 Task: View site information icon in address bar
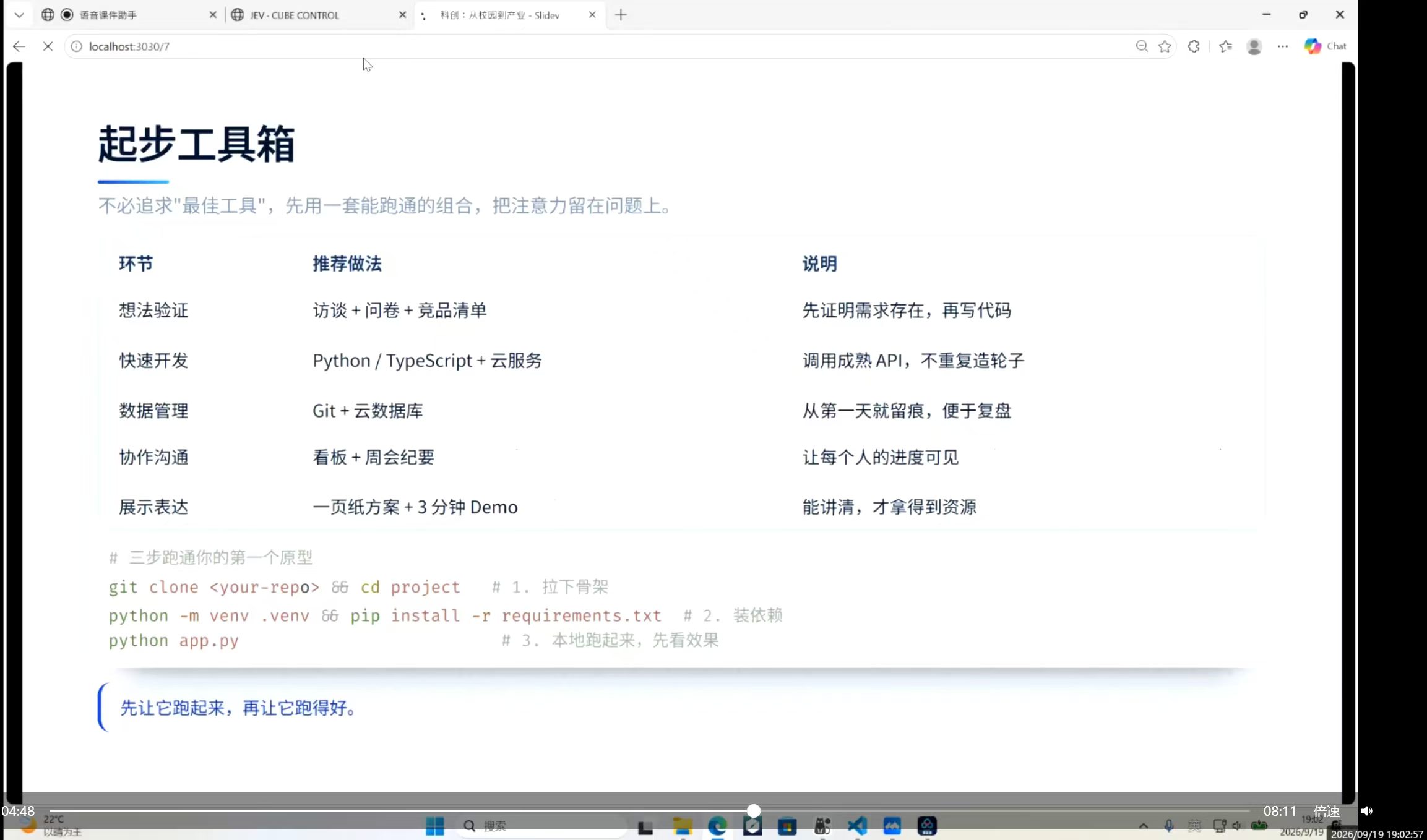(76, 46)
